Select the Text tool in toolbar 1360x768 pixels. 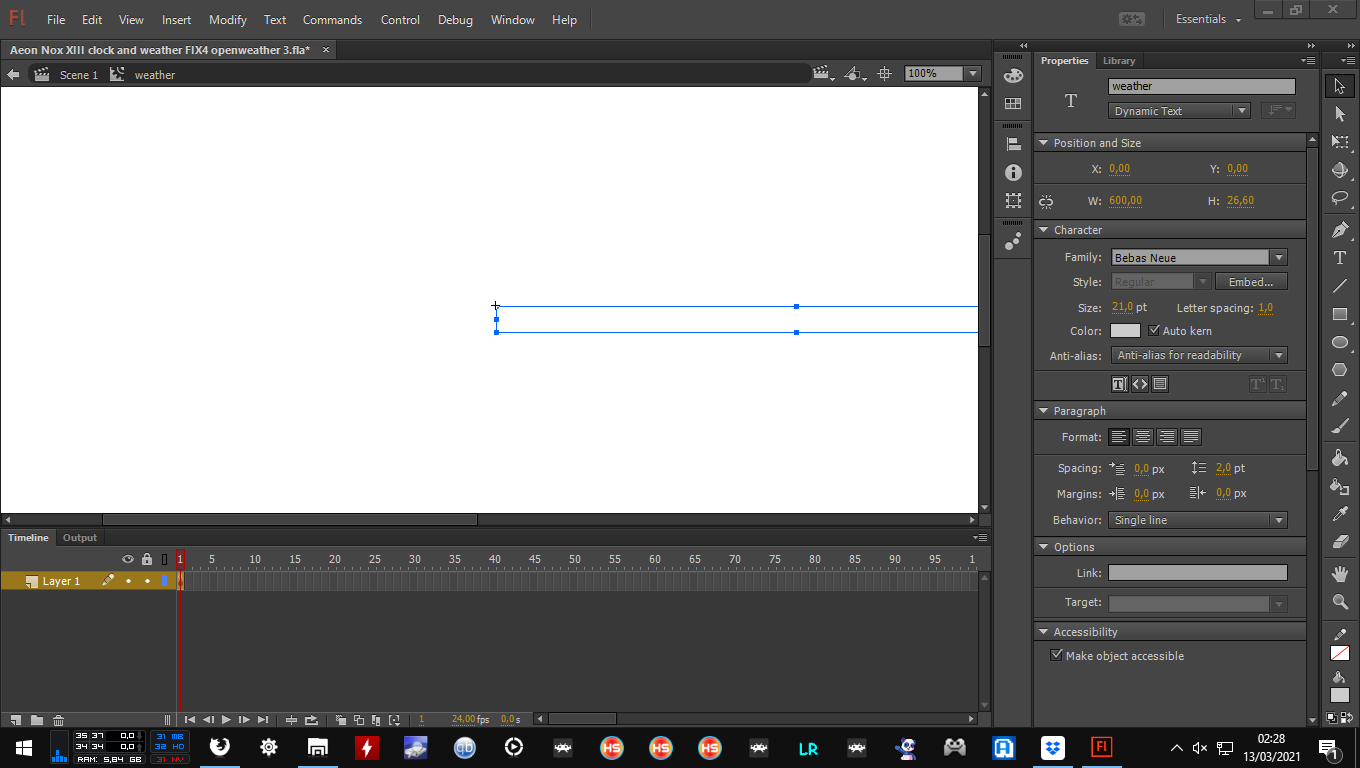pos(1340,258)
